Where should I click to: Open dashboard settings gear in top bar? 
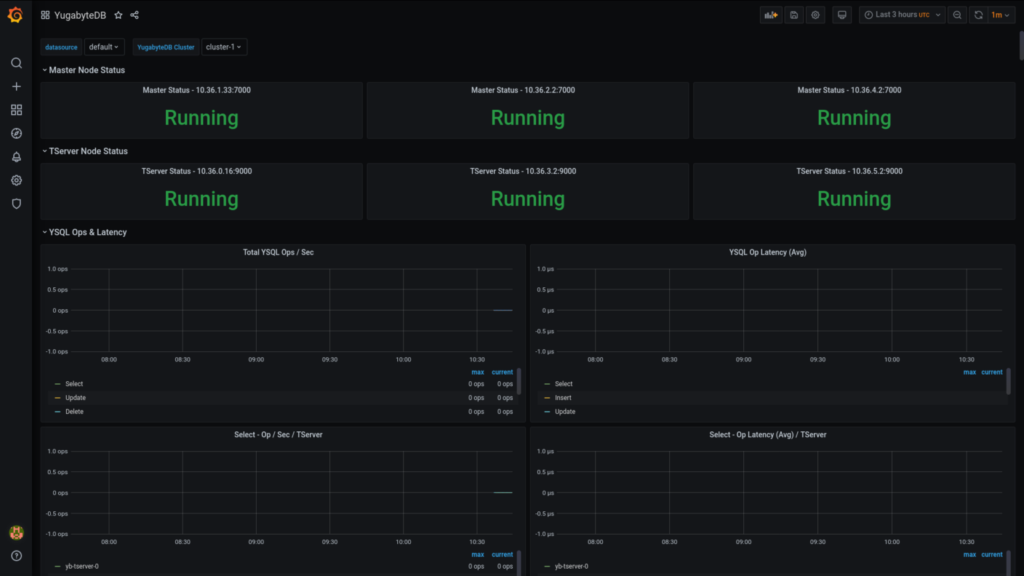(x=816, y=15)
